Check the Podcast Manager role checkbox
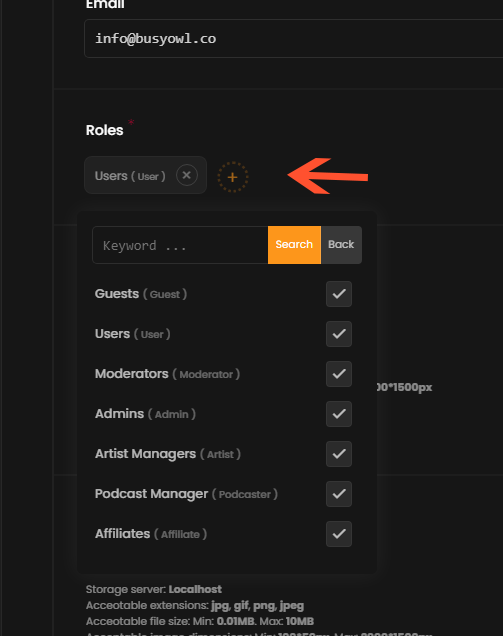This screenshot has height=636, width=503. coord(339,494)
